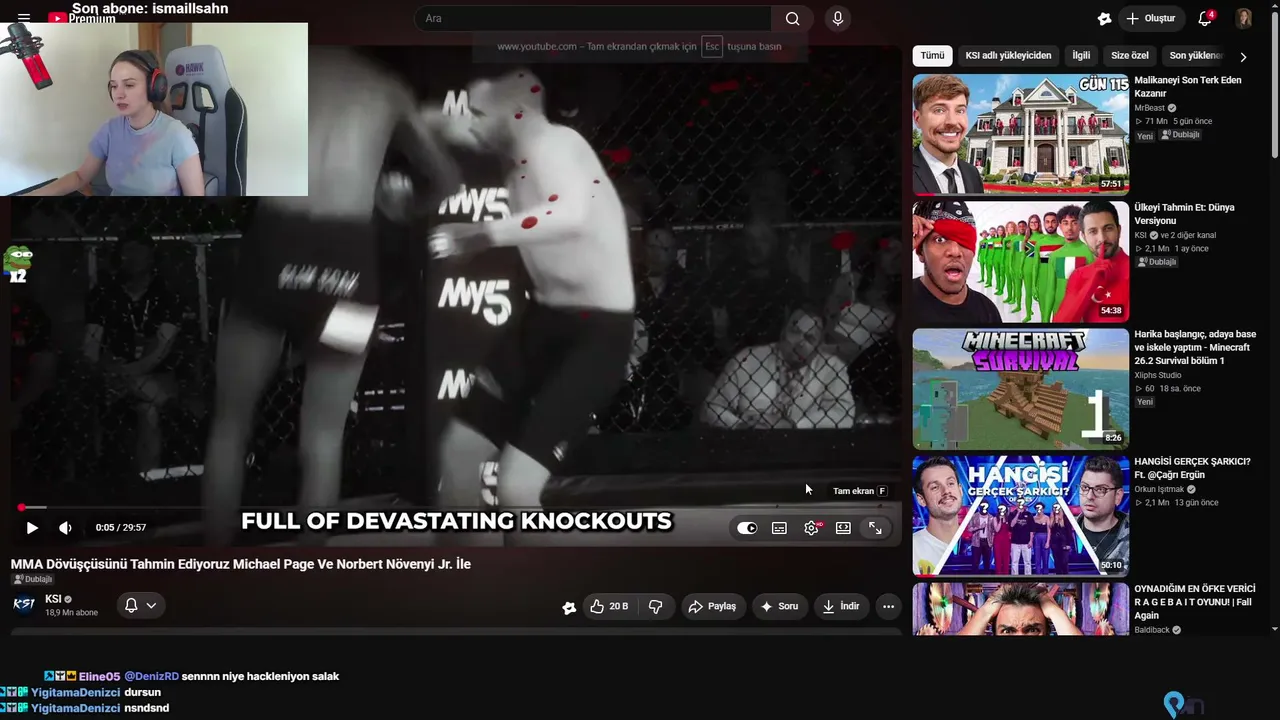
Task: Open the KSI channel avatar
Action: (x=24, y=604)
